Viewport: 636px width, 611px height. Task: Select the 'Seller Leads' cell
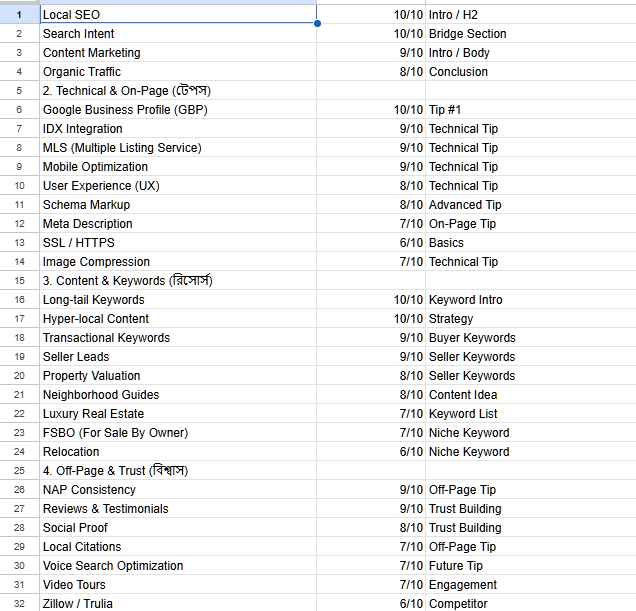[x=178, y=357]
